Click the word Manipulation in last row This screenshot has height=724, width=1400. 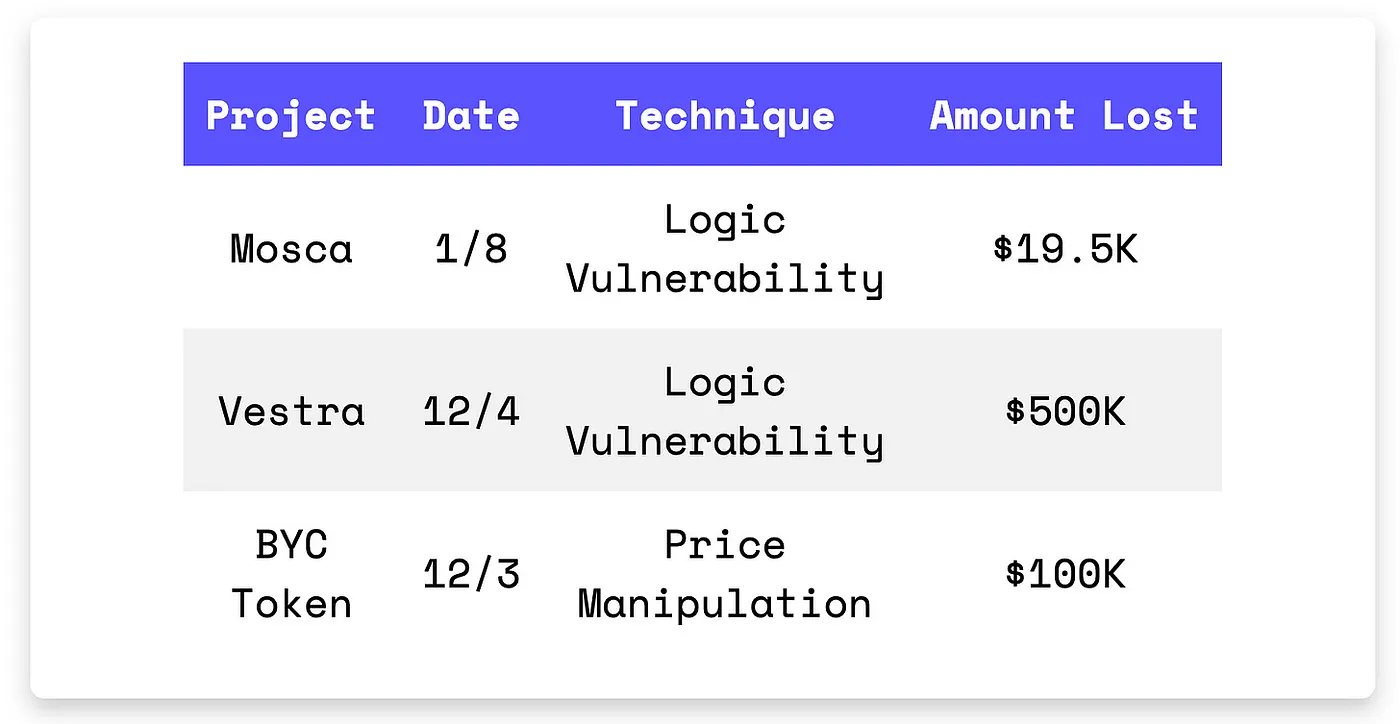pyautogui.click(x=725, y=604)
